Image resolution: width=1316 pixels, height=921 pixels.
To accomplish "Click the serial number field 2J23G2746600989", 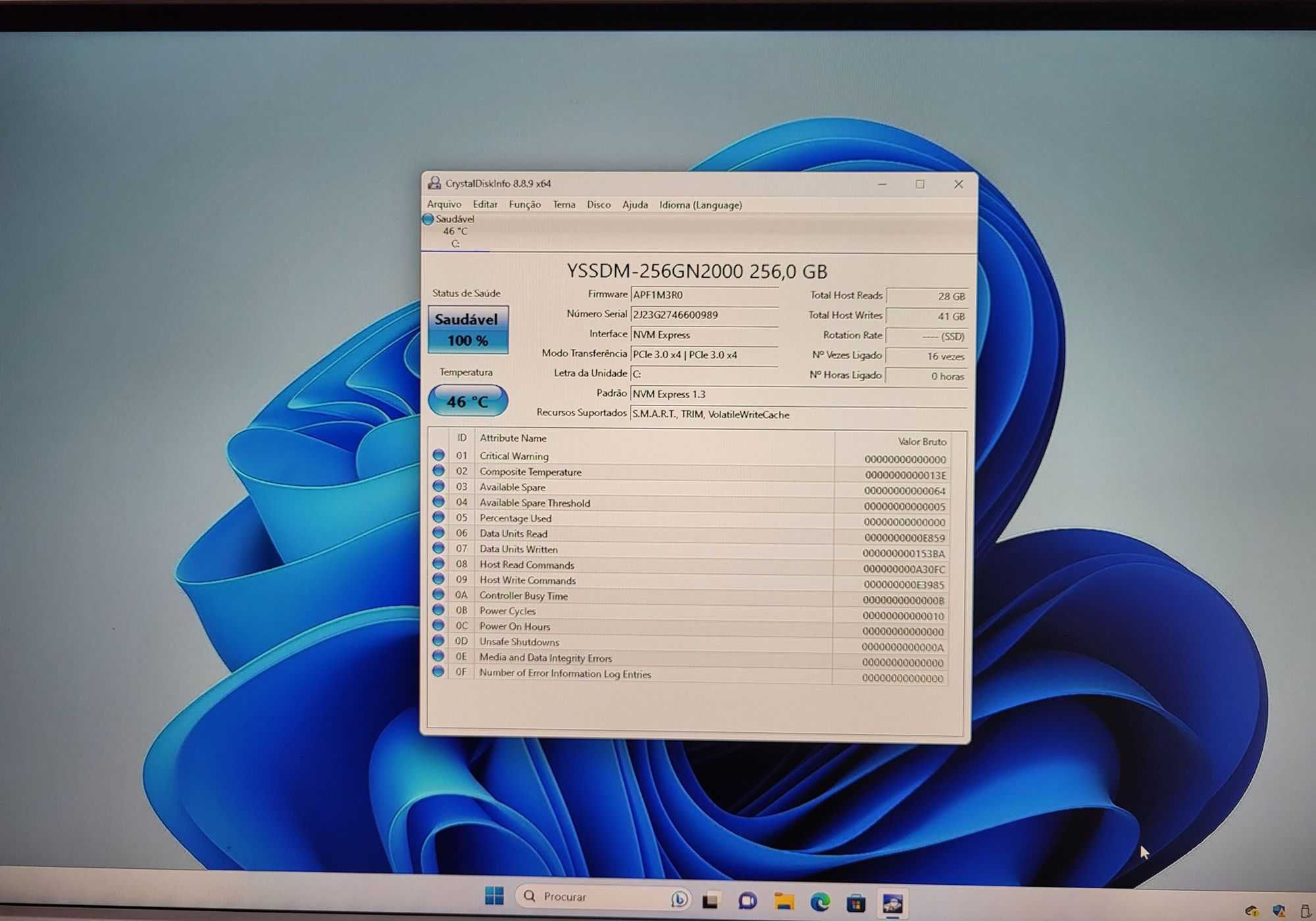I will pyautogui.click(x=704, y=315).
